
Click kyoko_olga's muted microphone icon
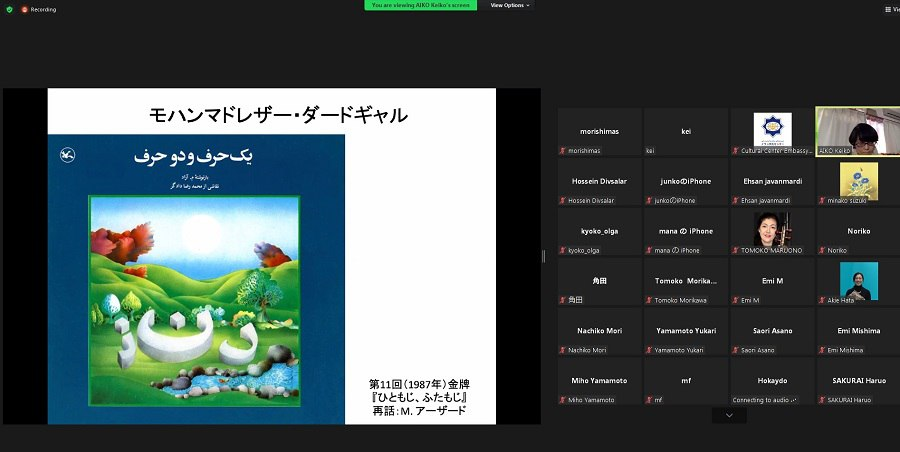point(563,250)
